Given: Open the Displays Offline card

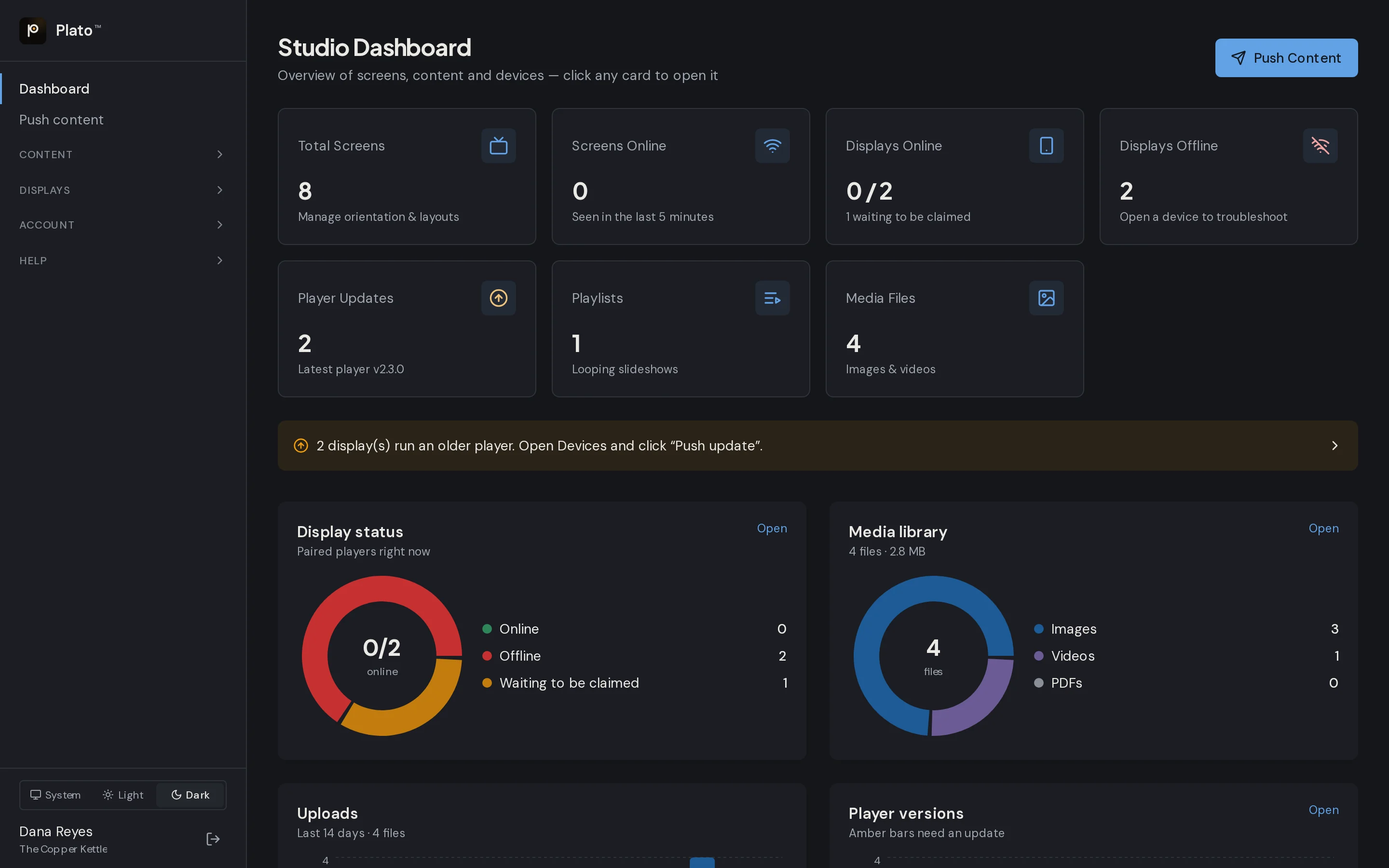Looking at the screenshot, I should [1228, 176].
